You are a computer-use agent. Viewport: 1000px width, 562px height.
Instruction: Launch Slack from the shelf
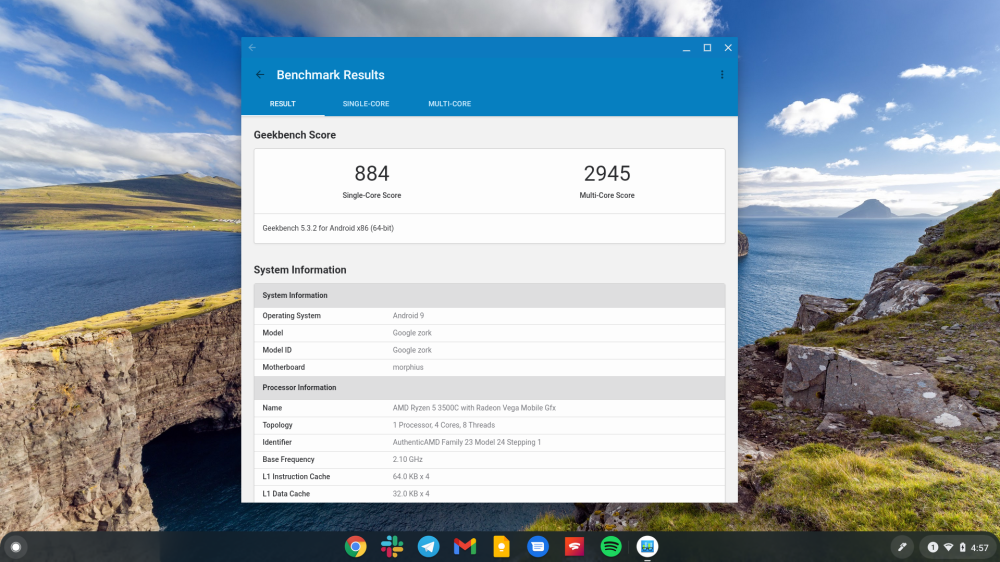[x=392, y=547]
